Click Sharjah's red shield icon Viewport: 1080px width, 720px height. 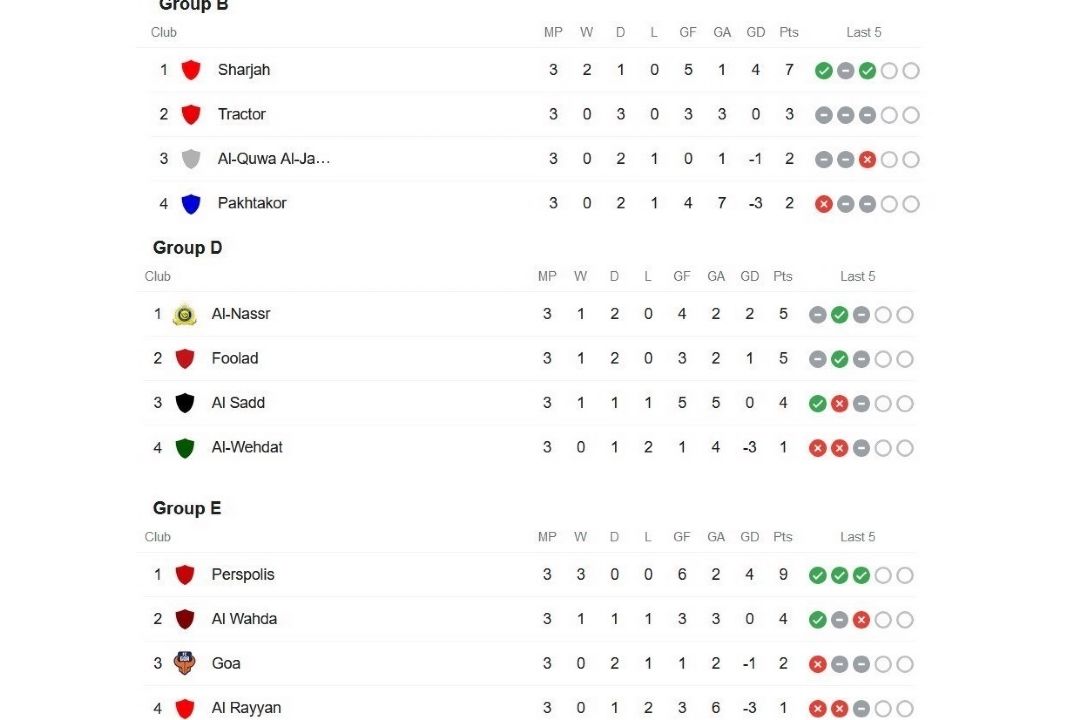[191, 70]
